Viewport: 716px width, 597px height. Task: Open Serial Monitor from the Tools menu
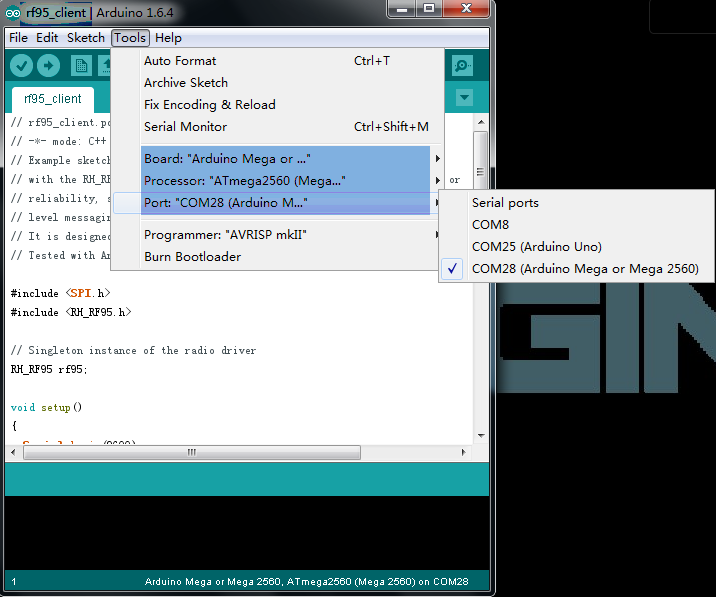(277, 127)
